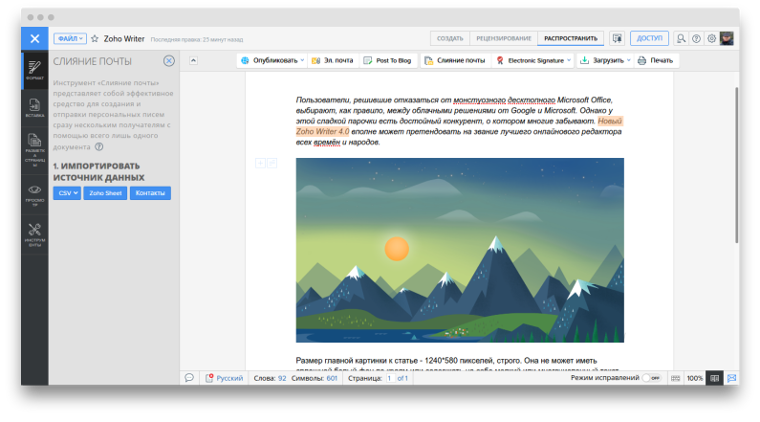Switch to the РЕЦЕНЗИРОВАНИЕ tab
Image resolution: width=760 pixels, height=422 pixels.
504,38
